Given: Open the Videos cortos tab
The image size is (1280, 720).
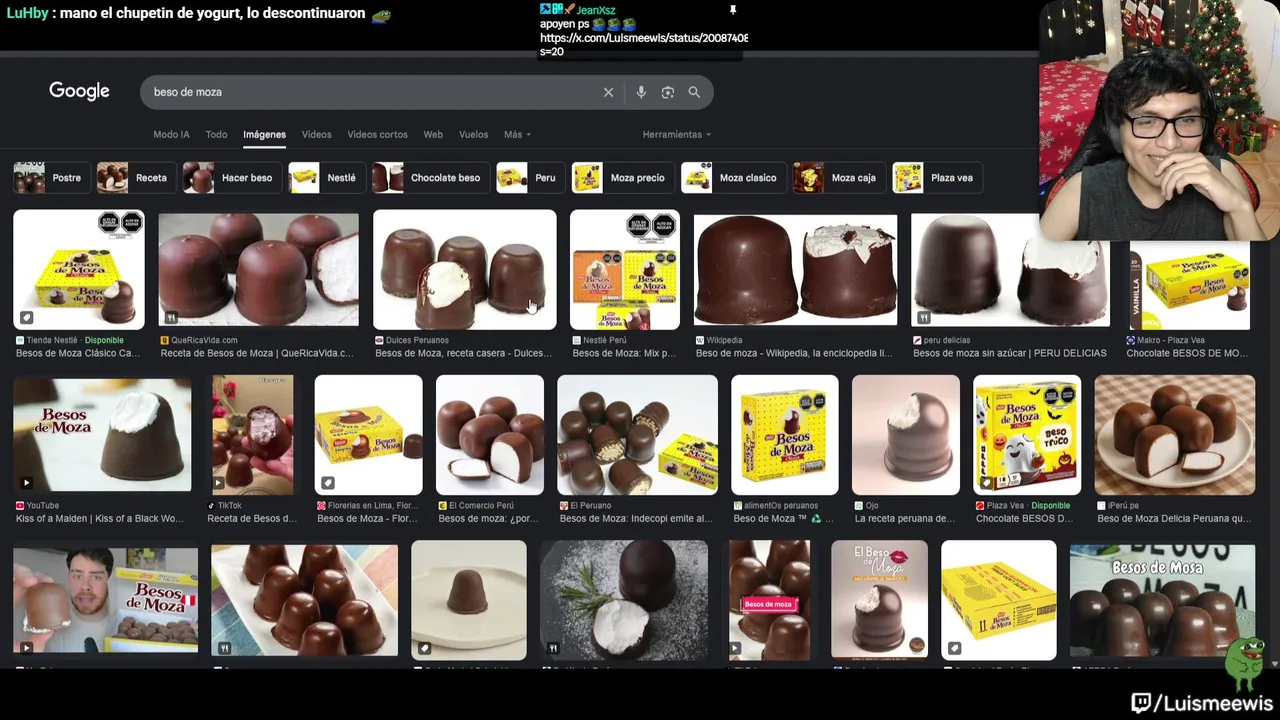Looking at the screenshot, I should click(x=377, y=134).
